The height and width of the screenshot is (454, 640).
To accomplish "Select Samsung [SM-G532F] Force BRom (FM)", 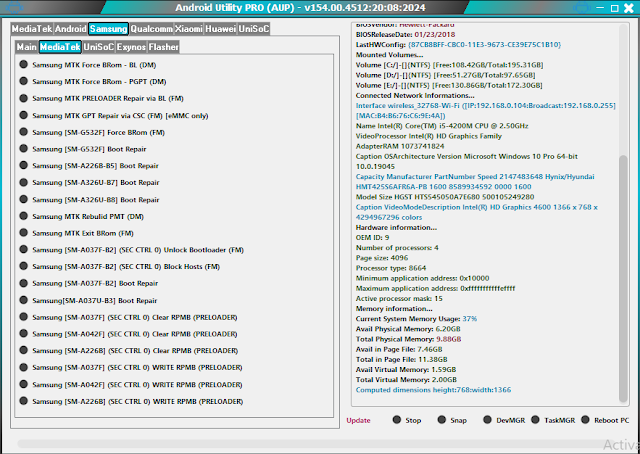I will point(92,132).
